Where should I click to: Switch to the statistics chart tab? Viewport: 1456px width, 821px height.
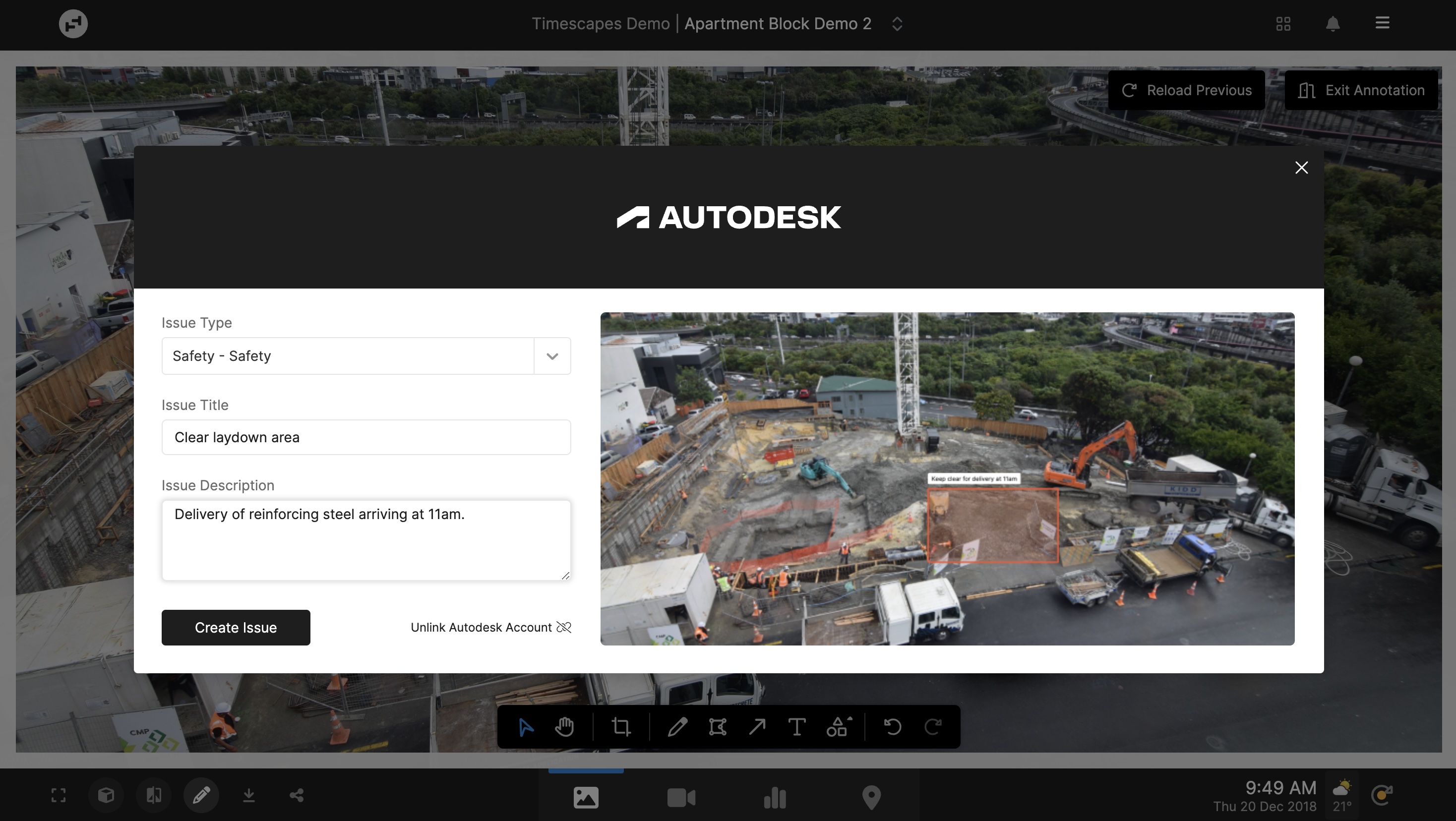[775, 798]
